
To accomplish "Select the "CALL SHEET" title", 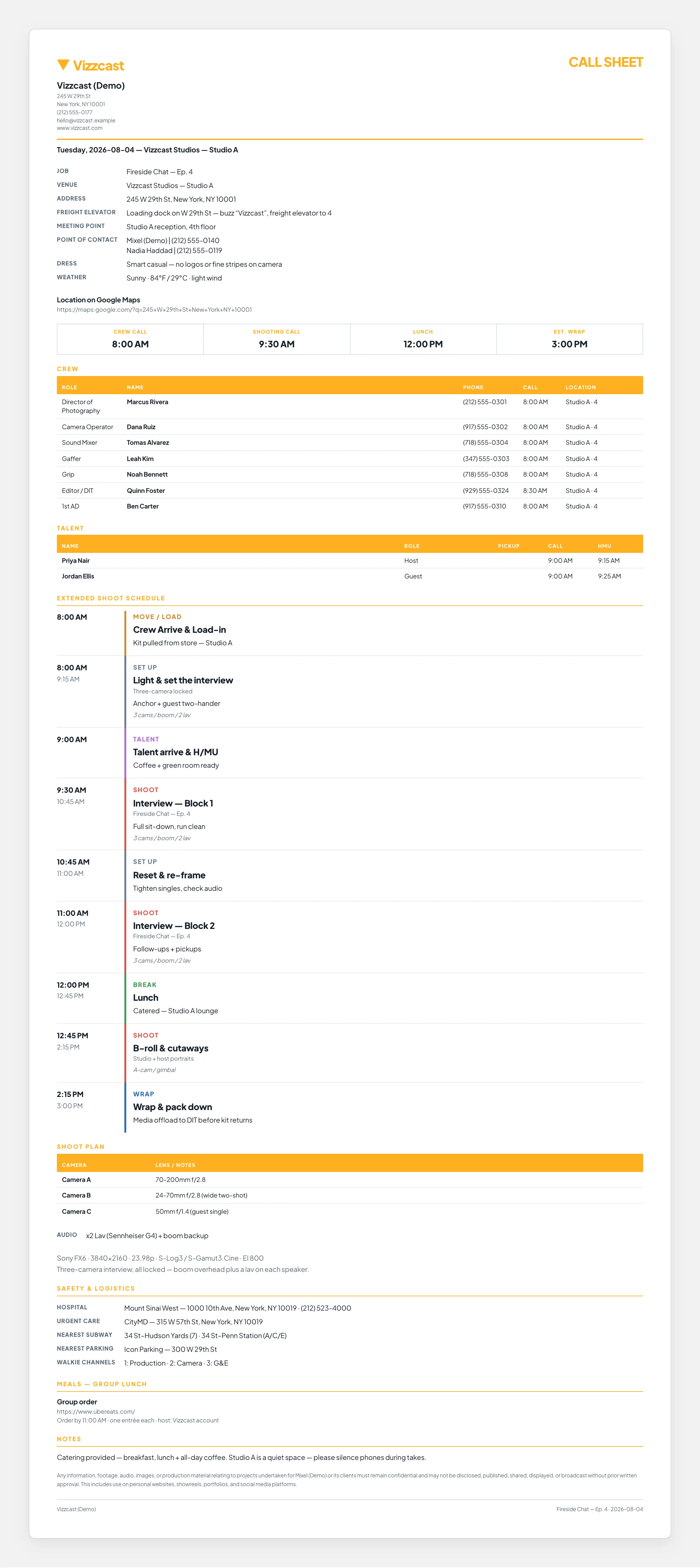I will [x=606, y=62].
